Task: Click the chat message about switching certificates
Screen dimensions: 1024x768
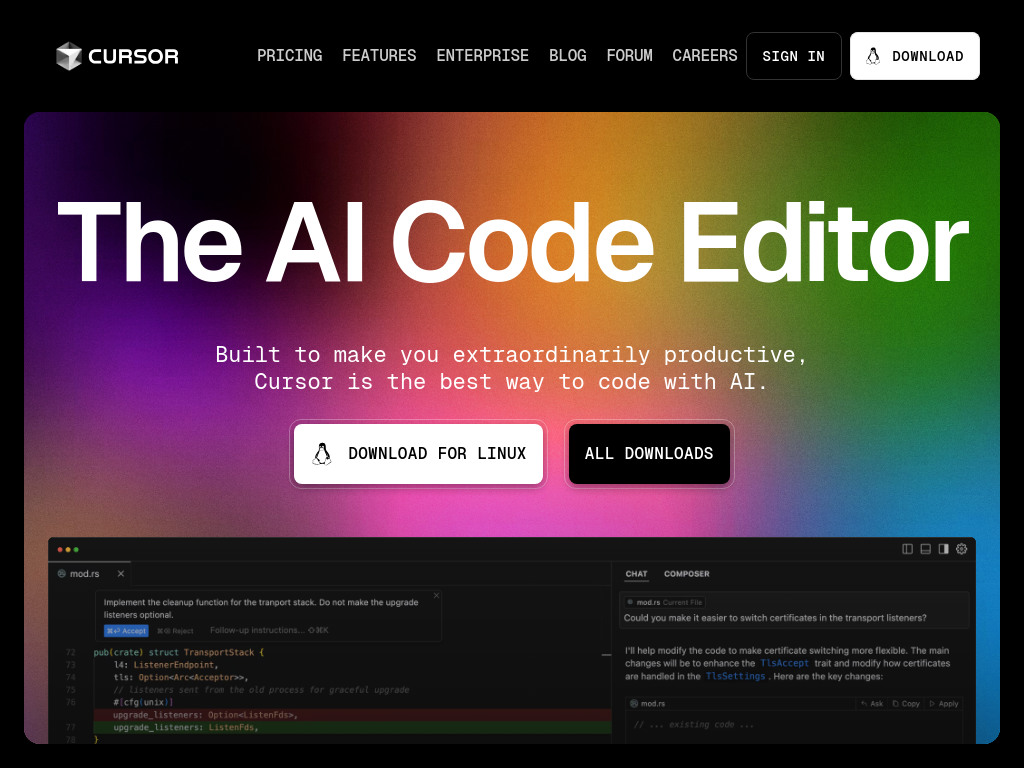Action: pyautogui.click(x=775, y=618)
